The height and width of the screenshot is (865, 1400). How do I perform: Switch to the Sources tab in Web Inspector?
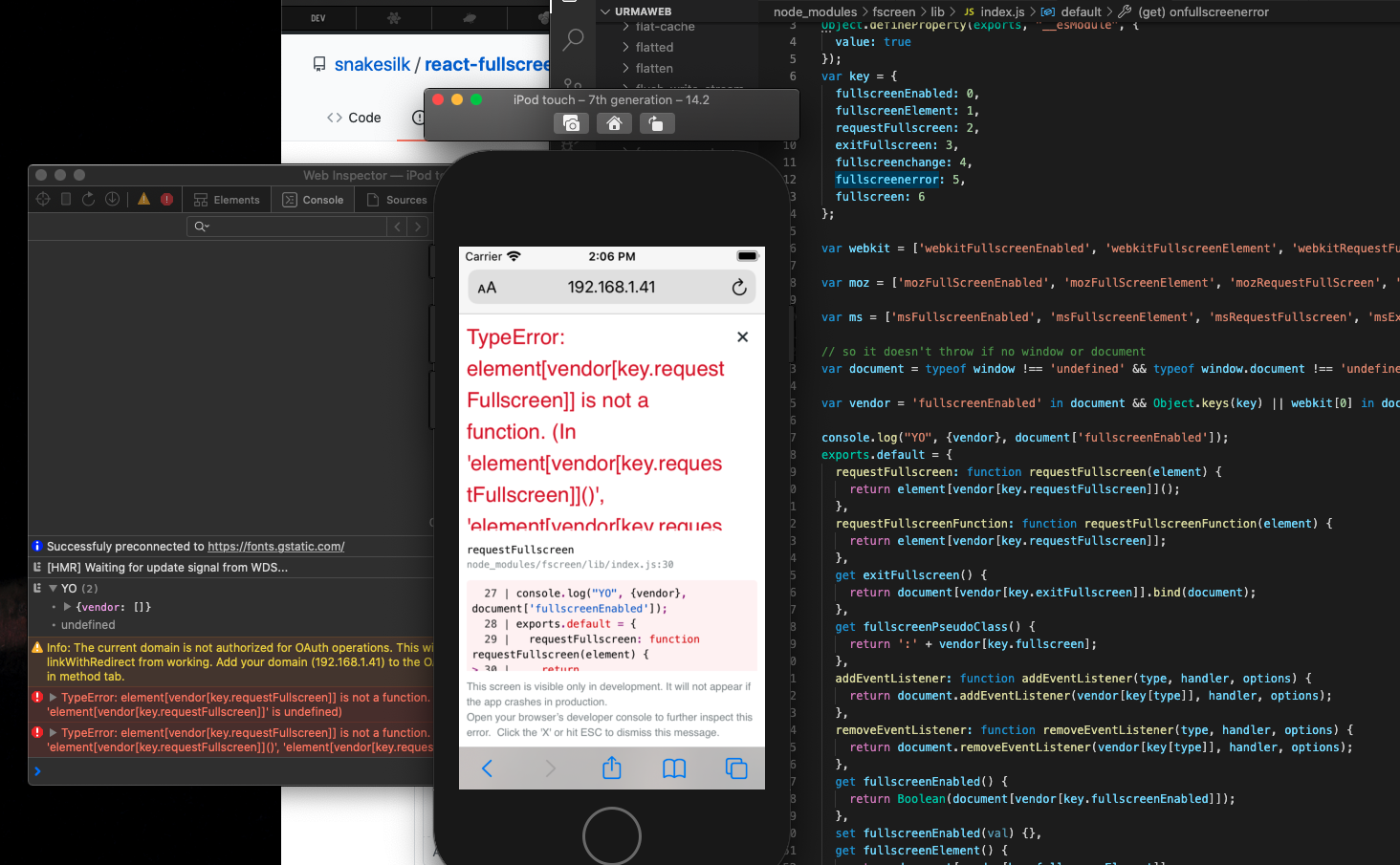[x=405, y=200]
